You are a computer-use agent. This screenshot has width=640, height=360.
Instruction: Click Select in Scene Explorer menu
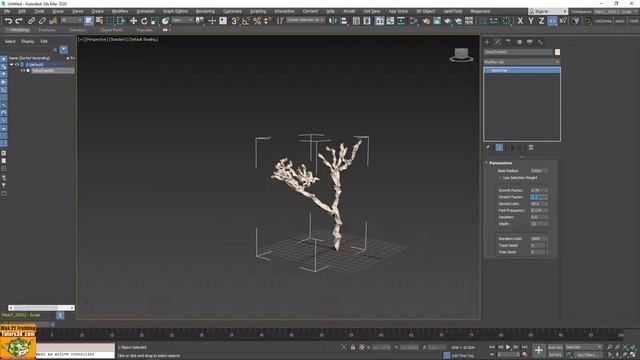(10, 41)
